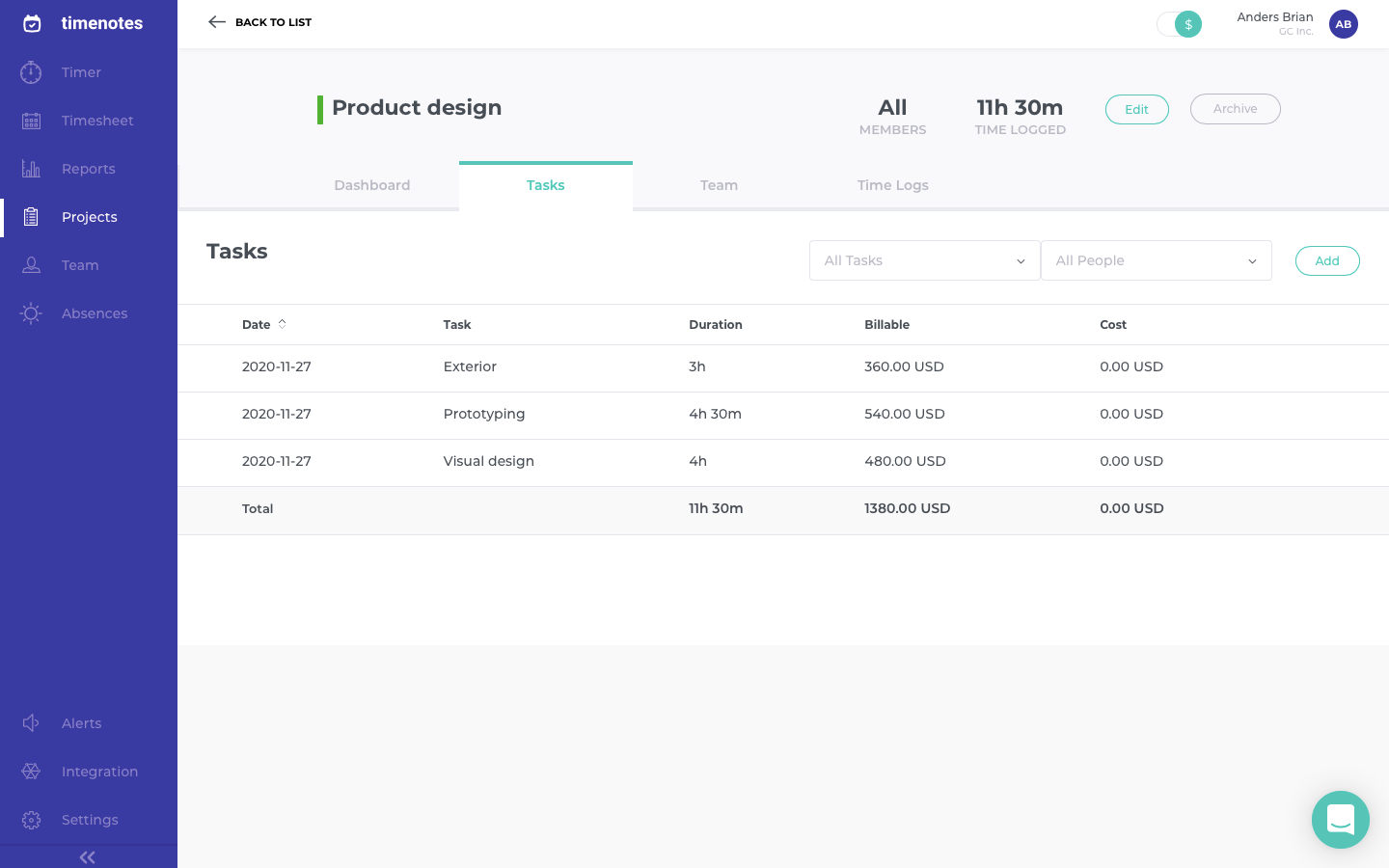The height and width of the screenshot is (868, 1389).
Task: Click the Integration icon in sidebar
Action: point(31,772)
